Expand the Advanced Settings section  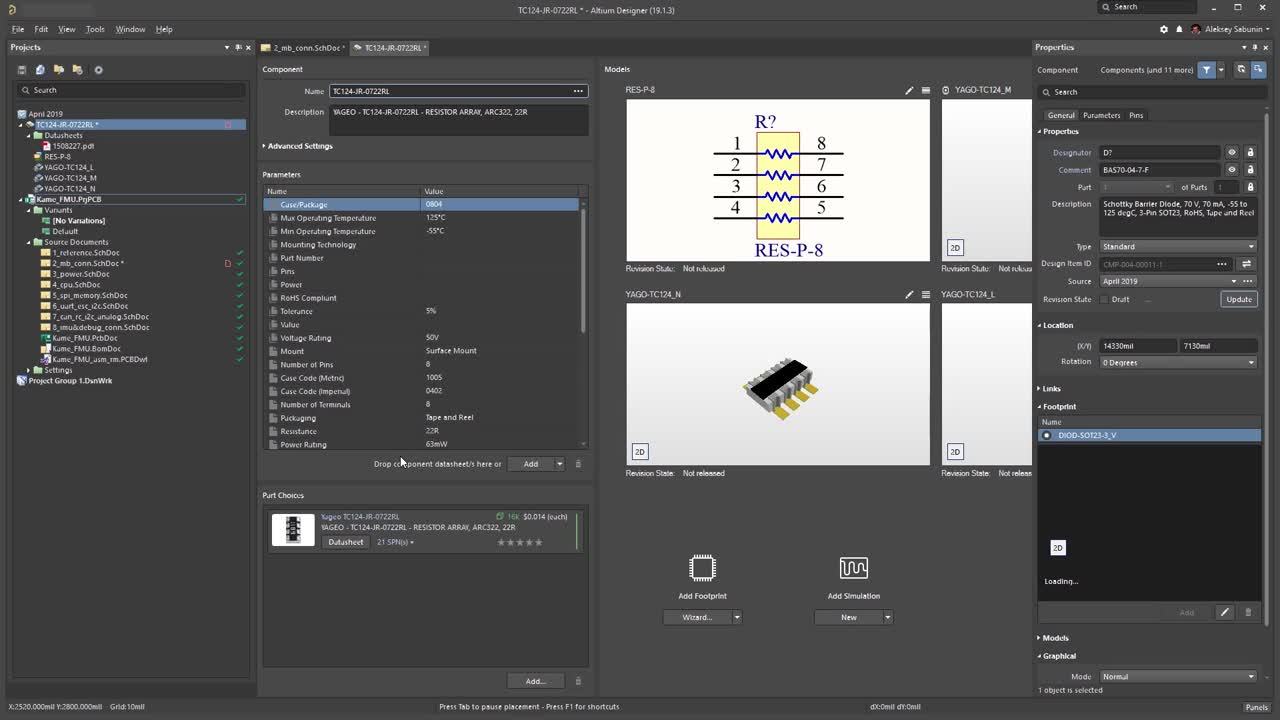coord(298,146)
